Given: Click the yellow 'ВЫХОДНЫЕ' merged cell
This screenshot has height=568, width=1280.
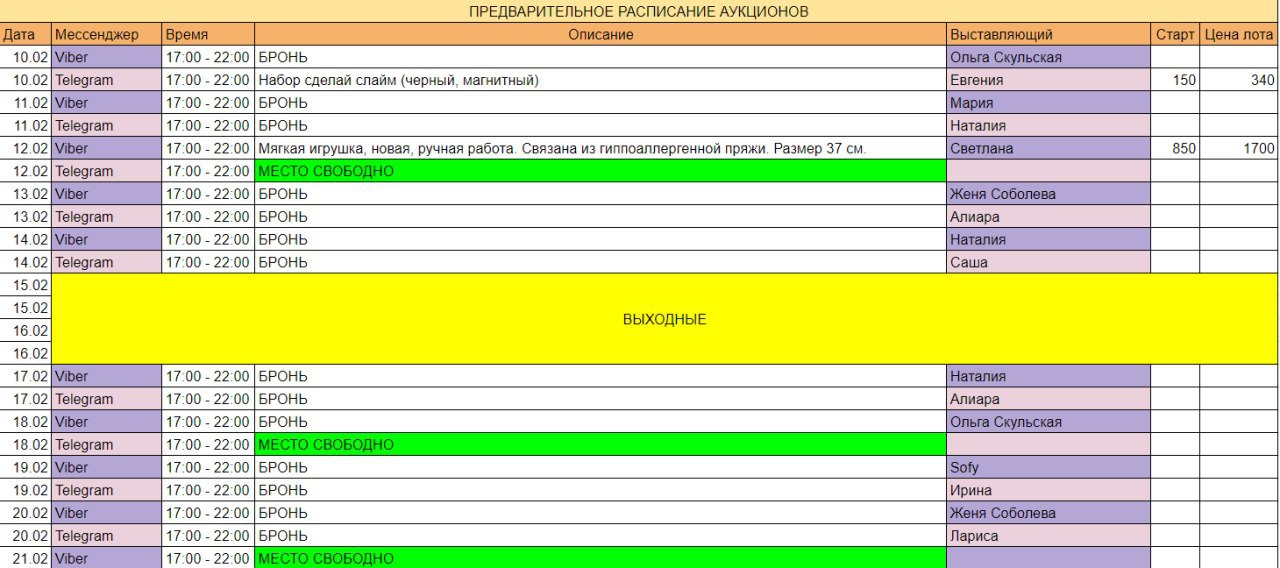Looking at the screenshot, I should [x=665, y=319].
